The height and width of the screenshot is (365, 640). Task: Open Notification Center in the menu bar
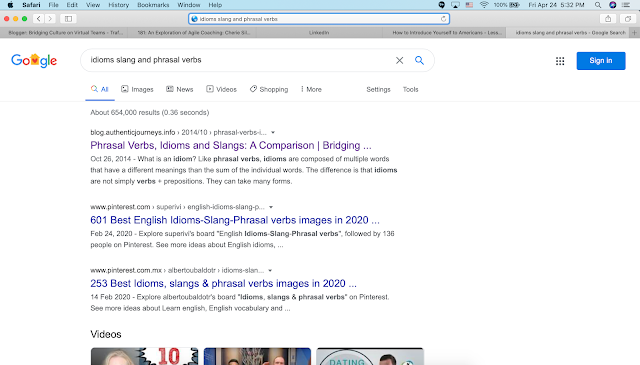626,5
